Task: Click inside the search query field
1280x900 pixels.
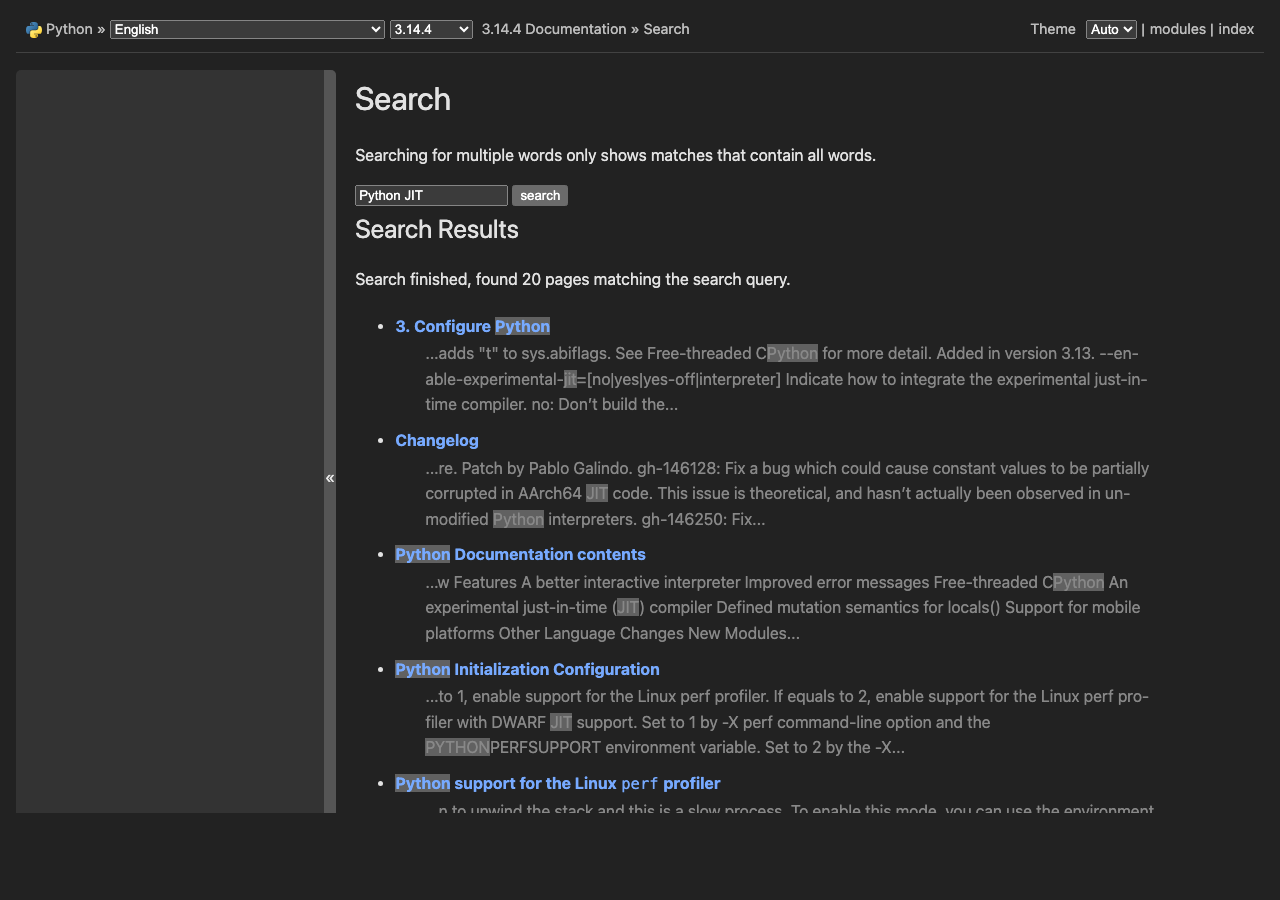Action: click(x=430, y=194)
